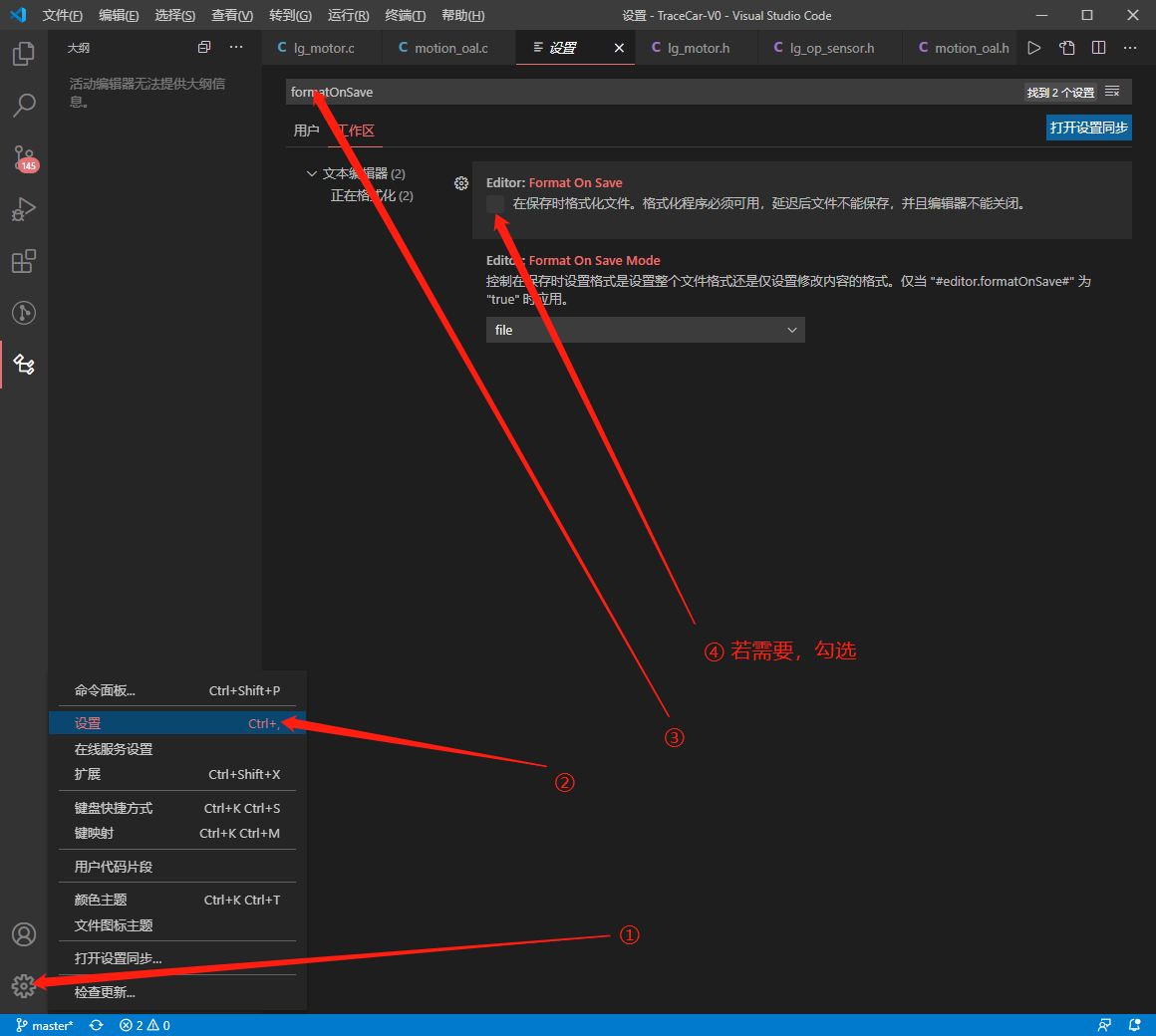
Task: Select 正在格式化 (2) in settings tree
Action: coord(372,196)
